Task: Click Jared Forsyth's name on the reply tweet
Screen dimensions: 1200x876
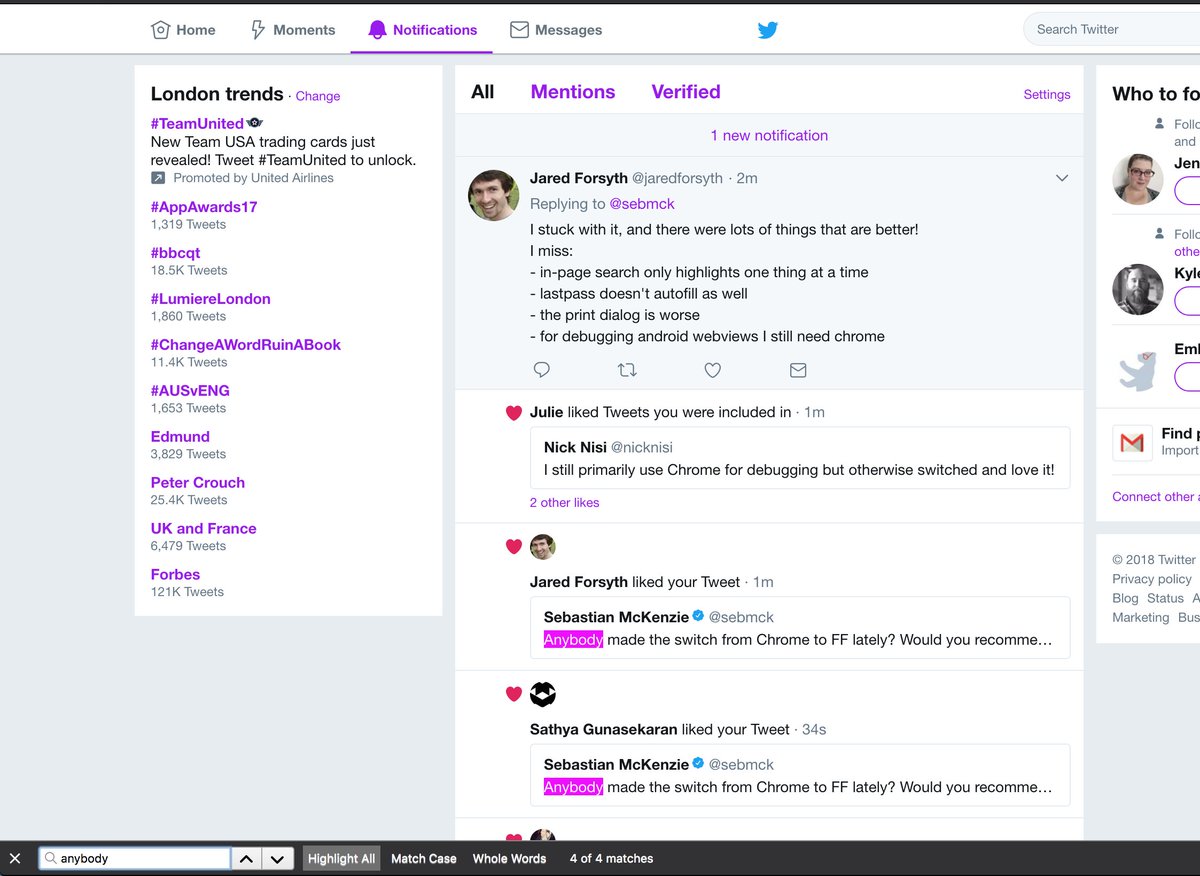Action: pyautogui.click(x=579, y=178)
